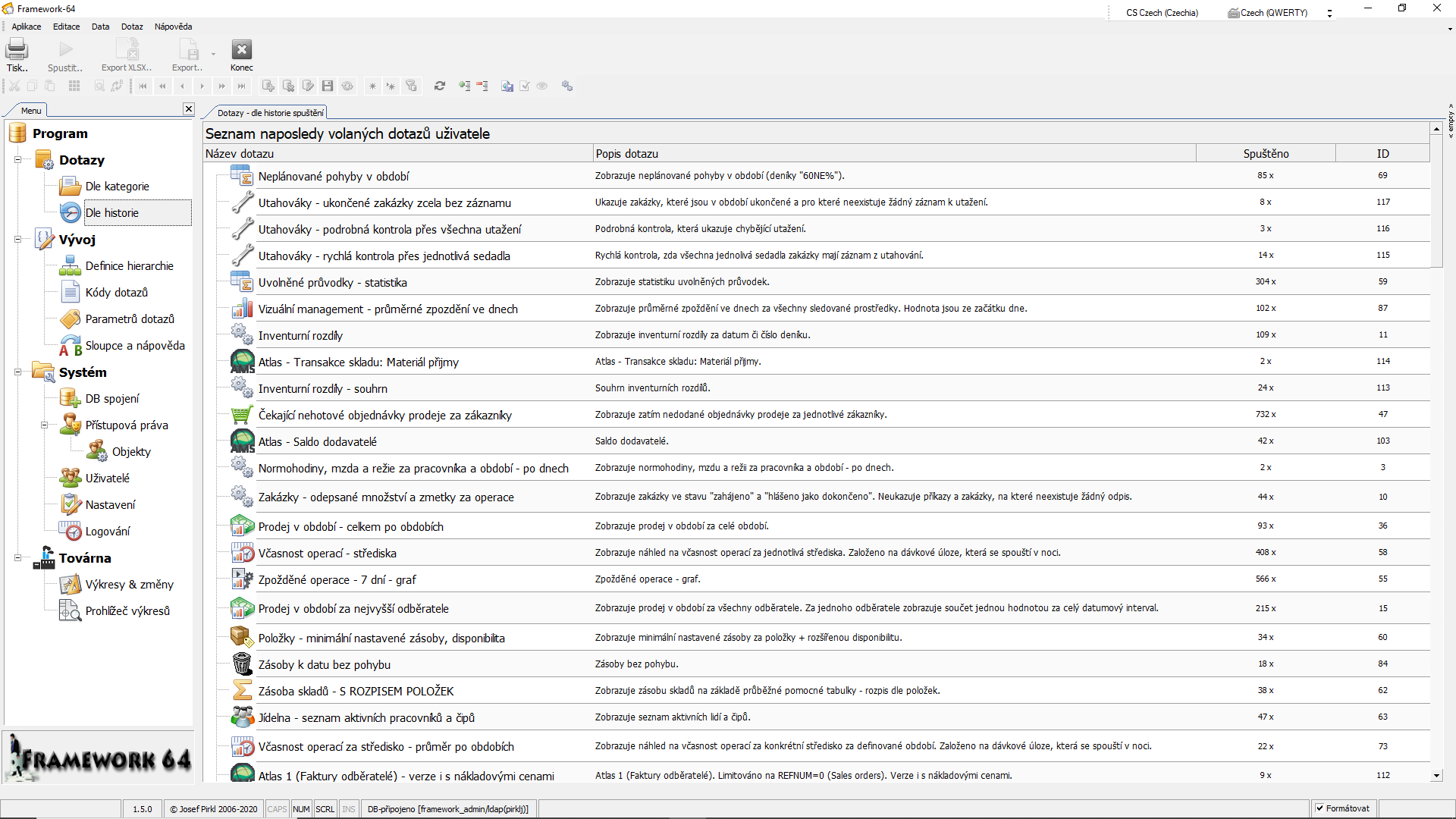Click the trash bin icon for Zásoby k datu
1456x819 pixels.
(242, 664)
